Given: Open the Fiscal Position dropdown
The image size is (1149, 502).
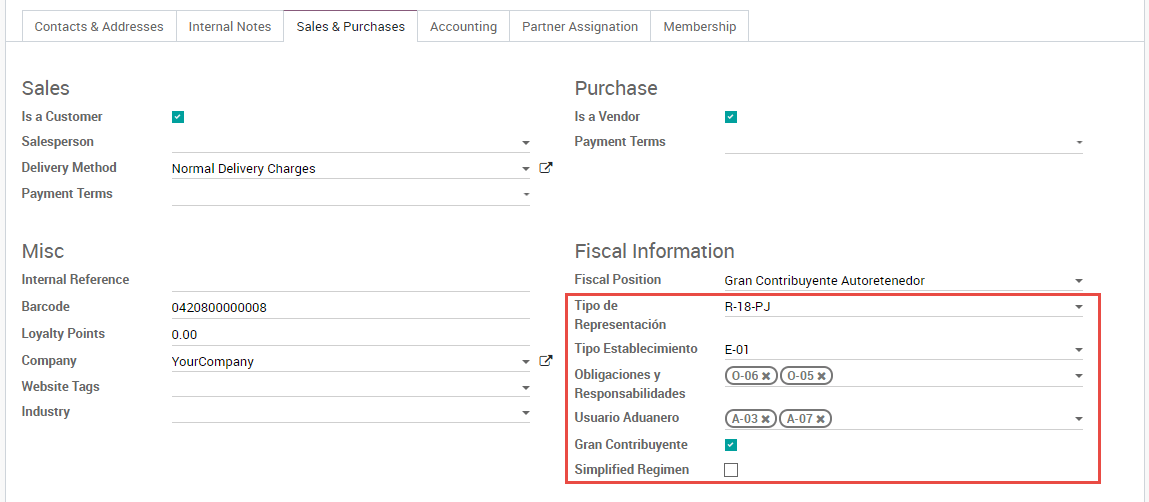Looking at the screenshot, I should pos(1078,281).
